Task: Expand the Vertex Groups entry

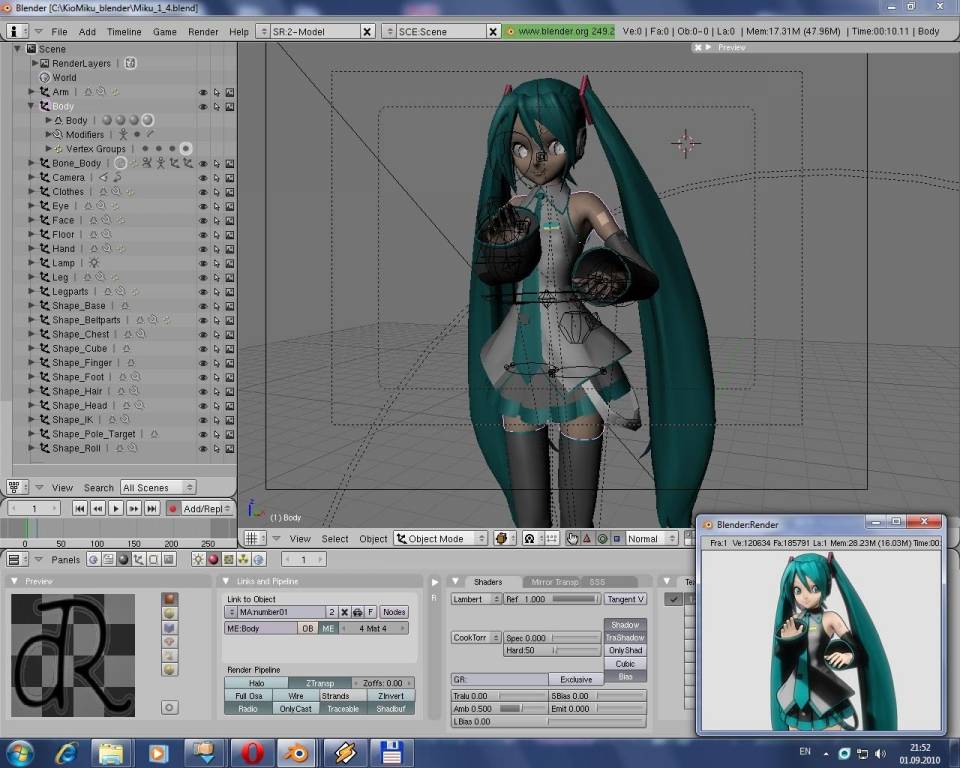Action: coord(48,148)
